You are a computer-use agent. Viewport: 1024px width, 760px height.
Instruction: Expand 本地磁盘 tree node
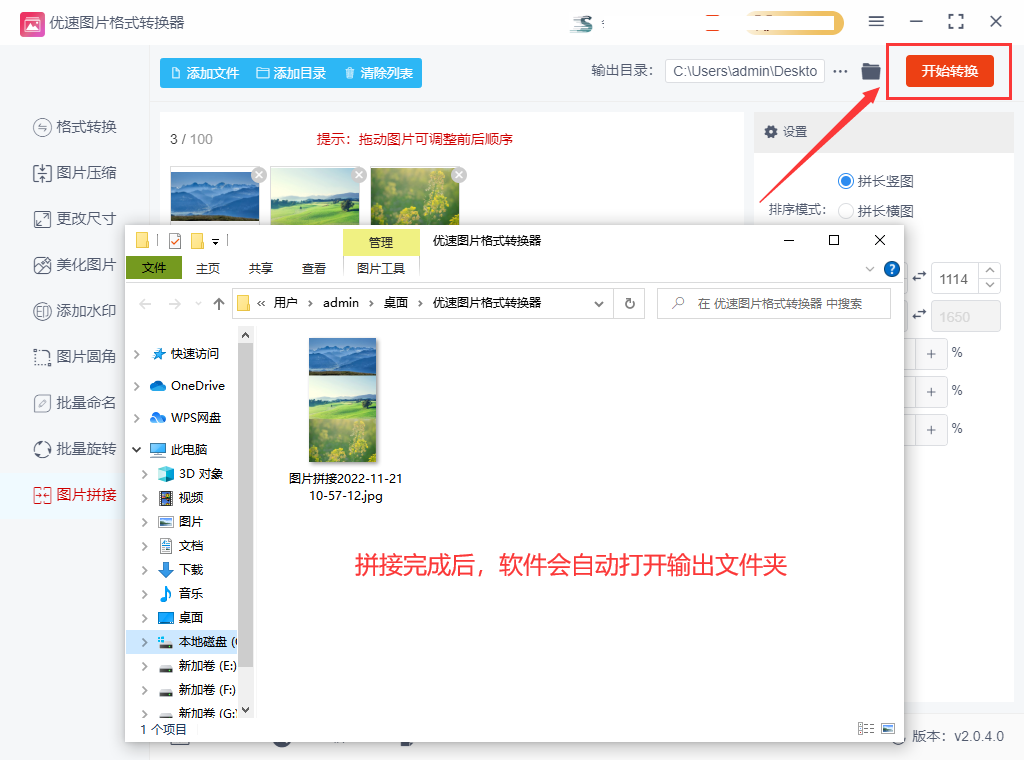tap(145, 642)
